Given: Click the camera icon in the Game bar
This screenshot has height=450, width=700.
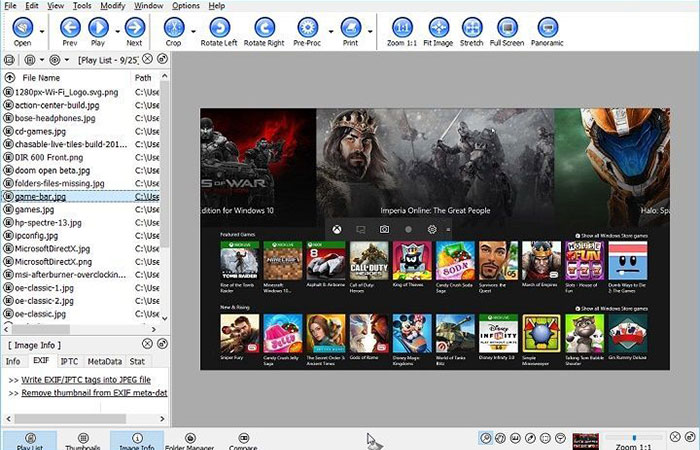Looking at the screenshot, I should (x=384, y=229).
